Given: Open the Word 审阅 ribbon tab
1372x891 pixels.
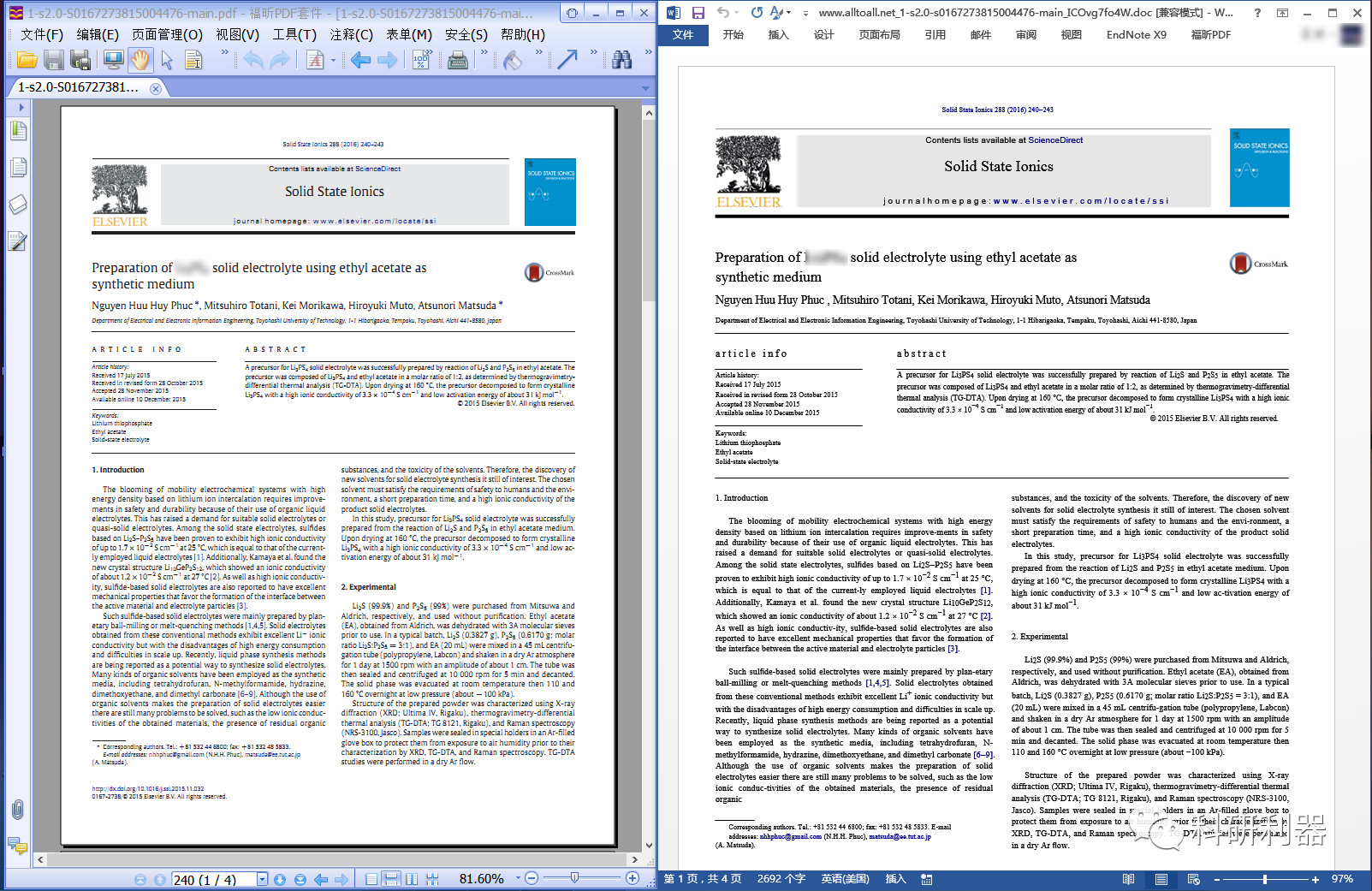Looking at the screenshot, I should coord(1025,35).
